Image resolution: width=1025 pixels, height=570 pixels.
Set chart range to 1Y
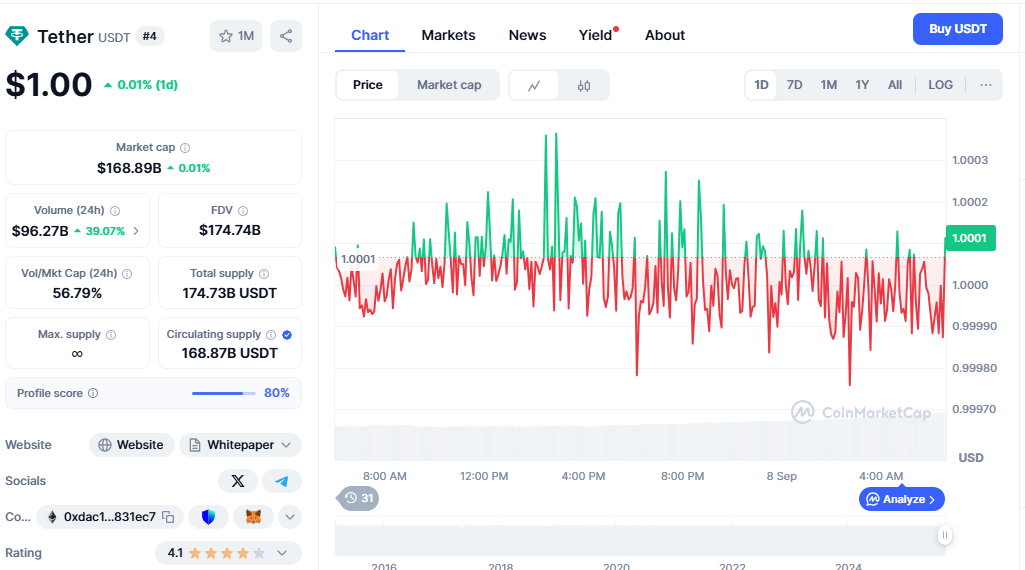point(862,85)
